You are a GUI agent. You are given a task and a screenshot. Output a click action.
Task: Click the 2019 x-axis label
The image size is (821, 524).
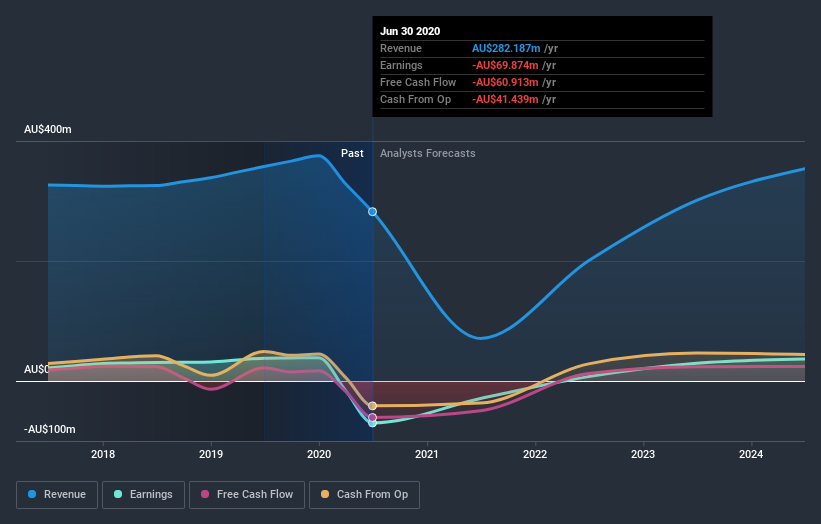pyautogui.click(x=211, y=454)
